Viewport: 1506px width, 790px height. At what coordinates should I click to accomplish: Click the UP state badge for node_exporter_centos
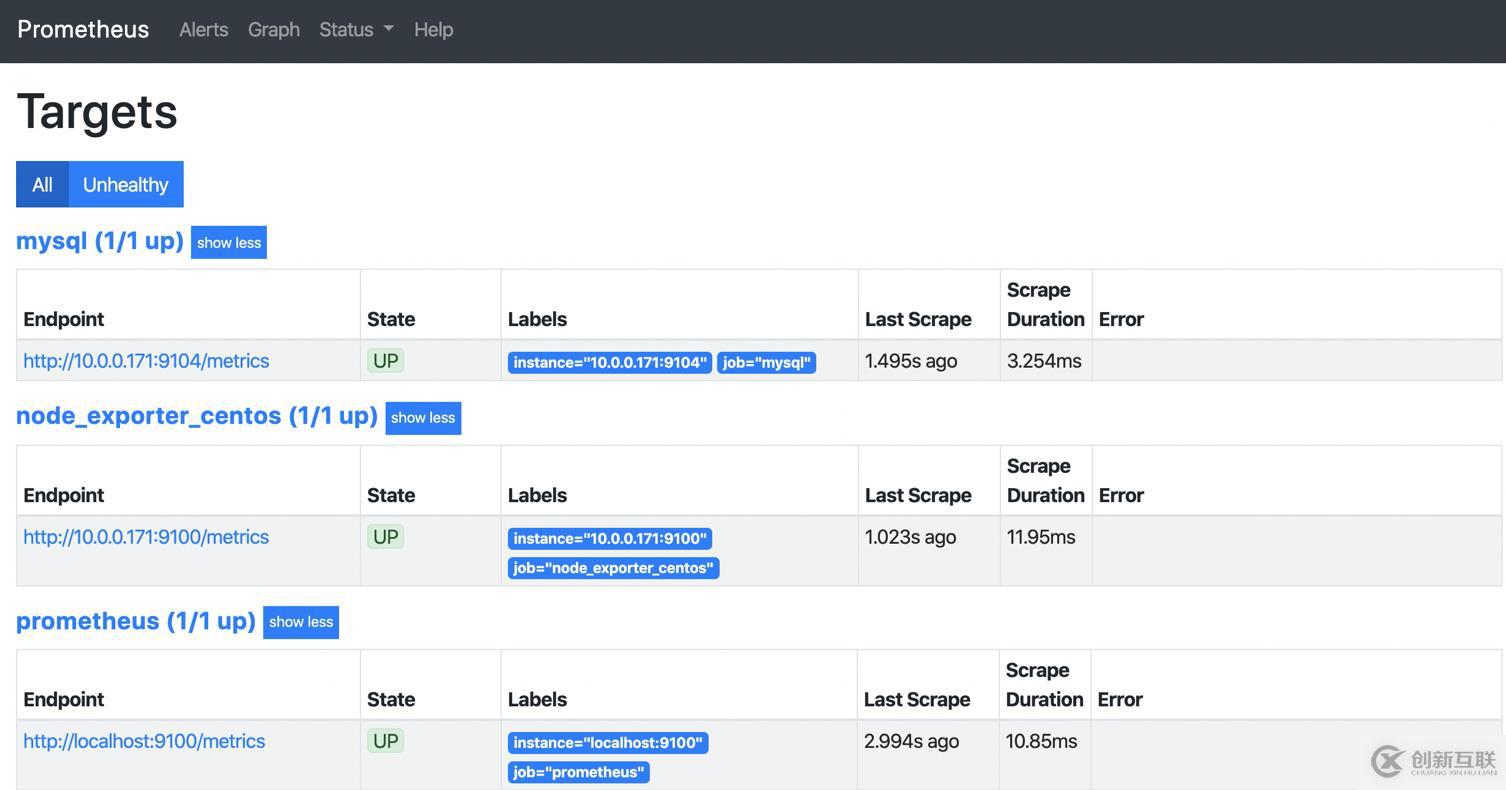[x=386, y=537]
